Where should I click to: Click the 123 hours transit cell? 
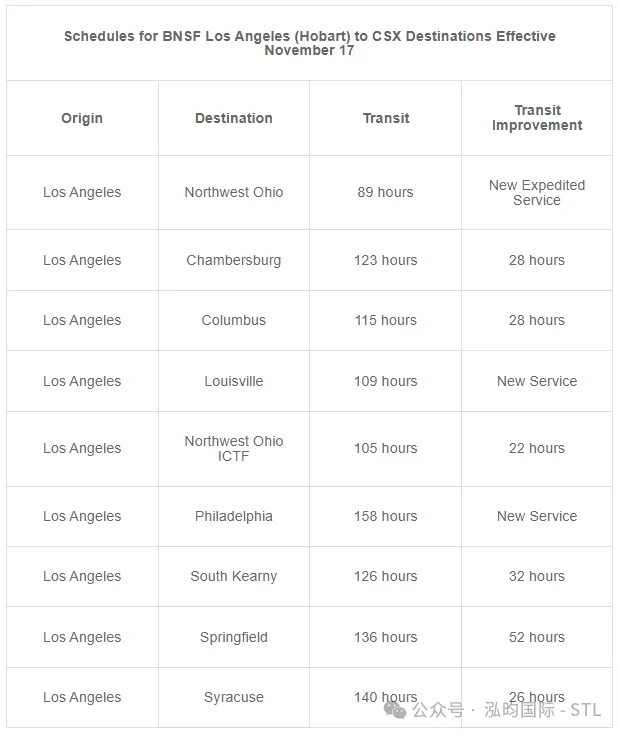pos(386,260)
